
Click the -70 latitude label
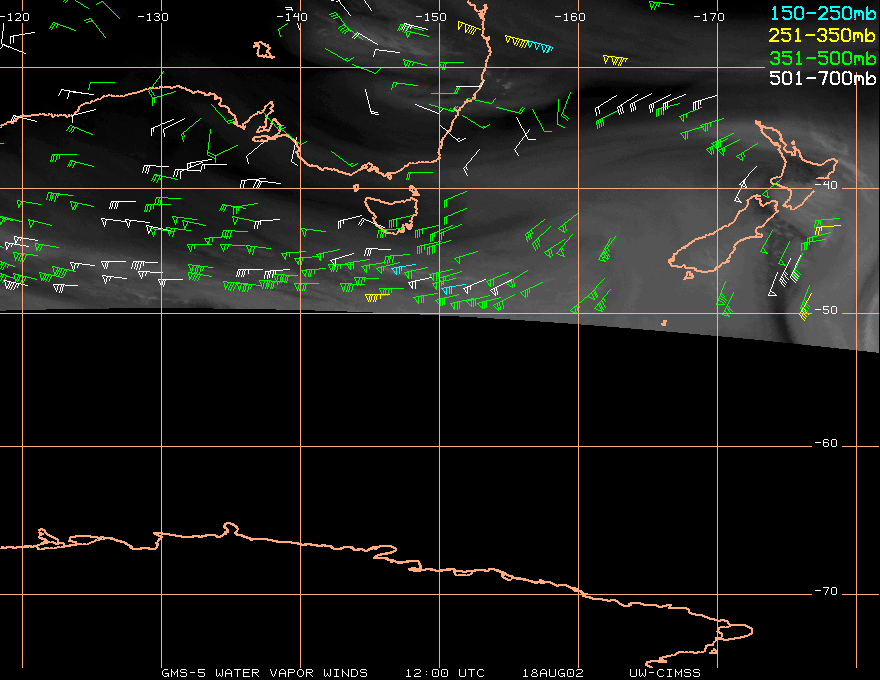pyautogui.click(x=826, y=591)
